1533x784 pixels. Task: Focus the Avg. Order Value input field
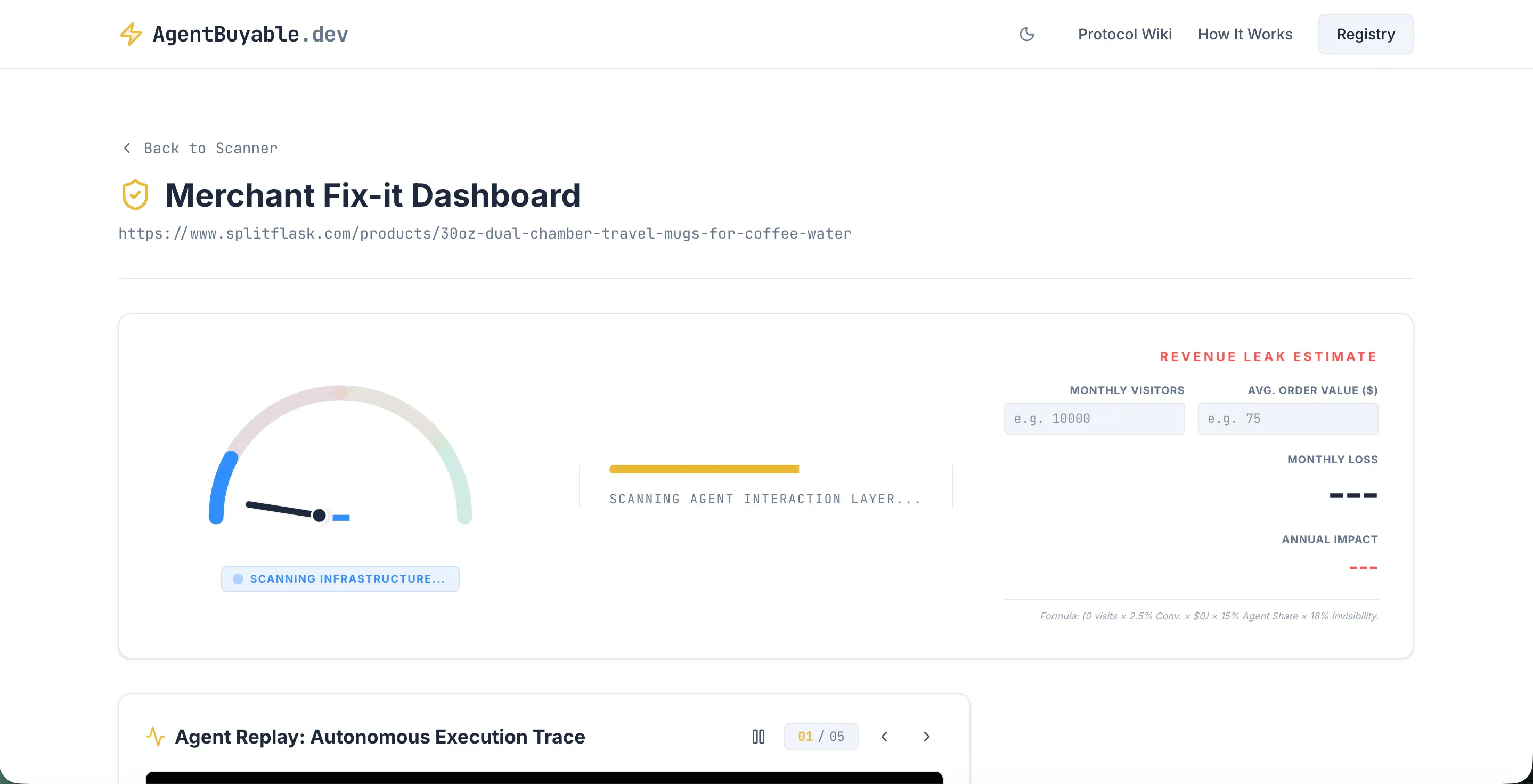1288,419
